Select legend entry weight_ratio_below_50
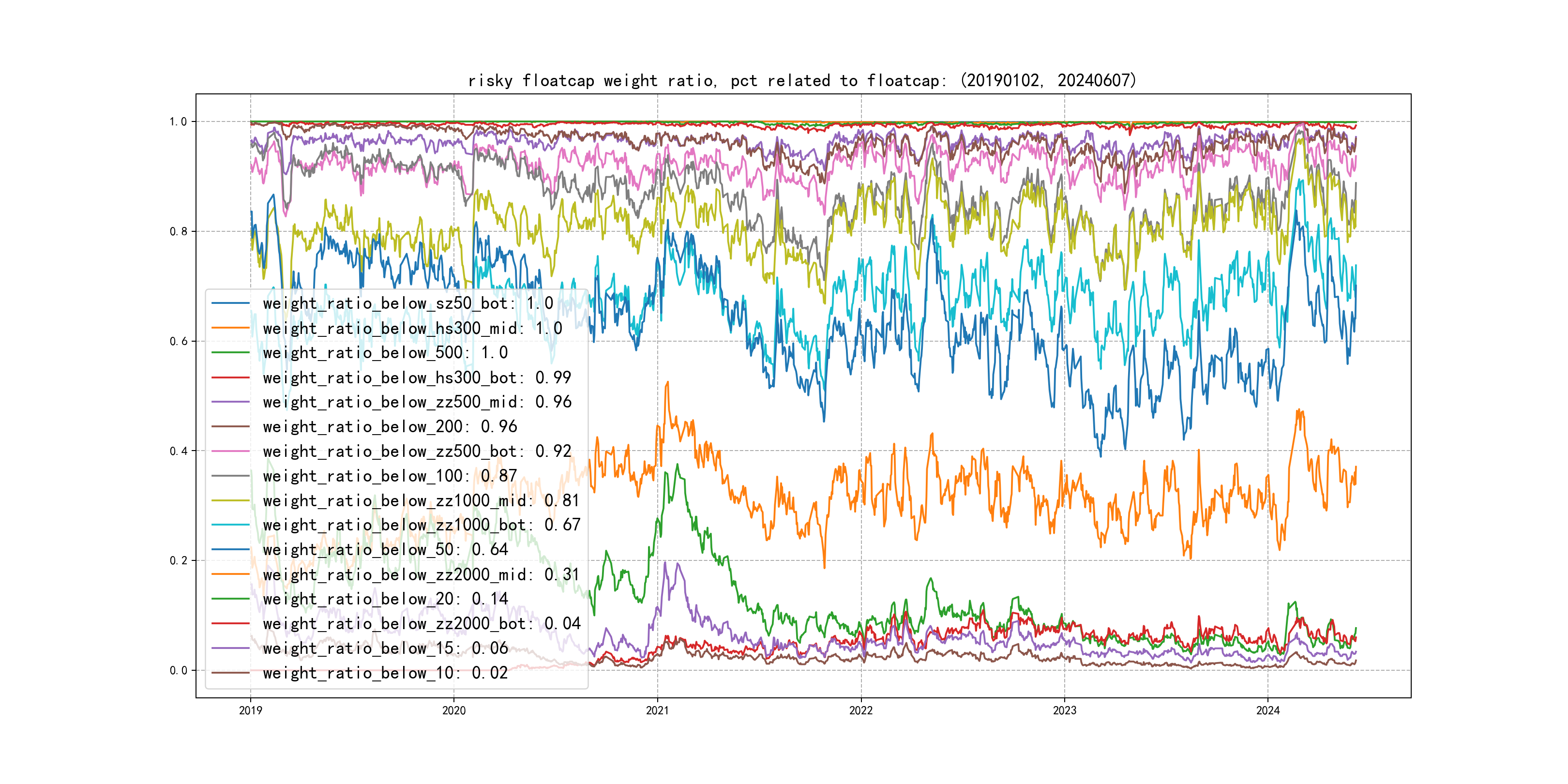The image size is (1568, 784). (x=385, y=550)
